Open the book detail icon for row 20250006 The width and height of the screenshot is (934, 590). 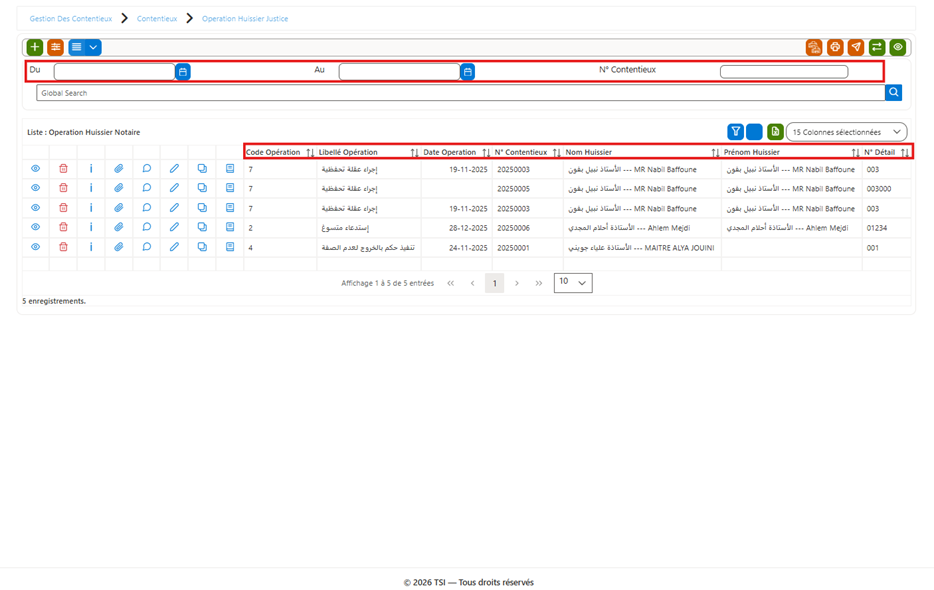pyautogui.click(x=230, y=227)
